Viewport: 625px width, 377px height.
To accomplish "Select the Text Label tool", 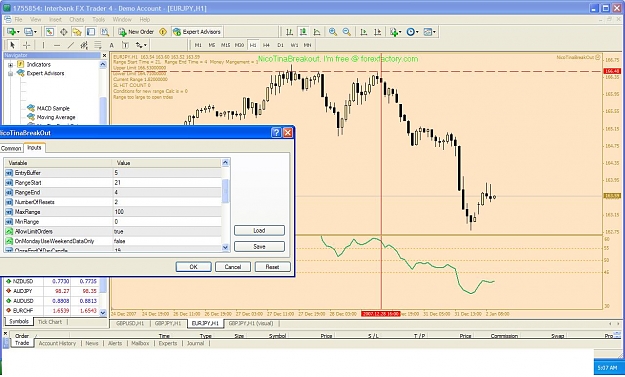I will click(125, 45).
